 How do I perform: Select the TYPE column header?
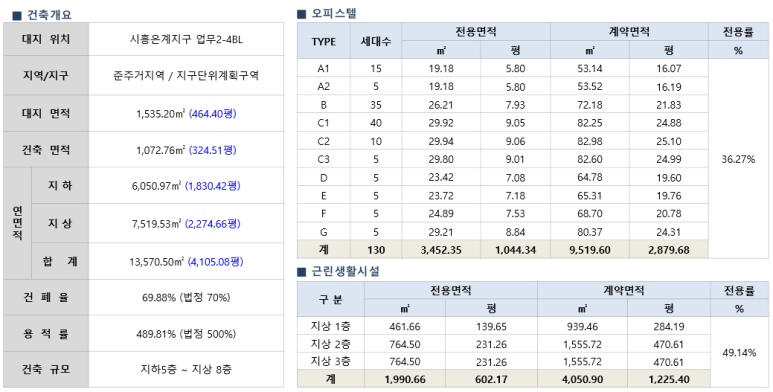323,41
